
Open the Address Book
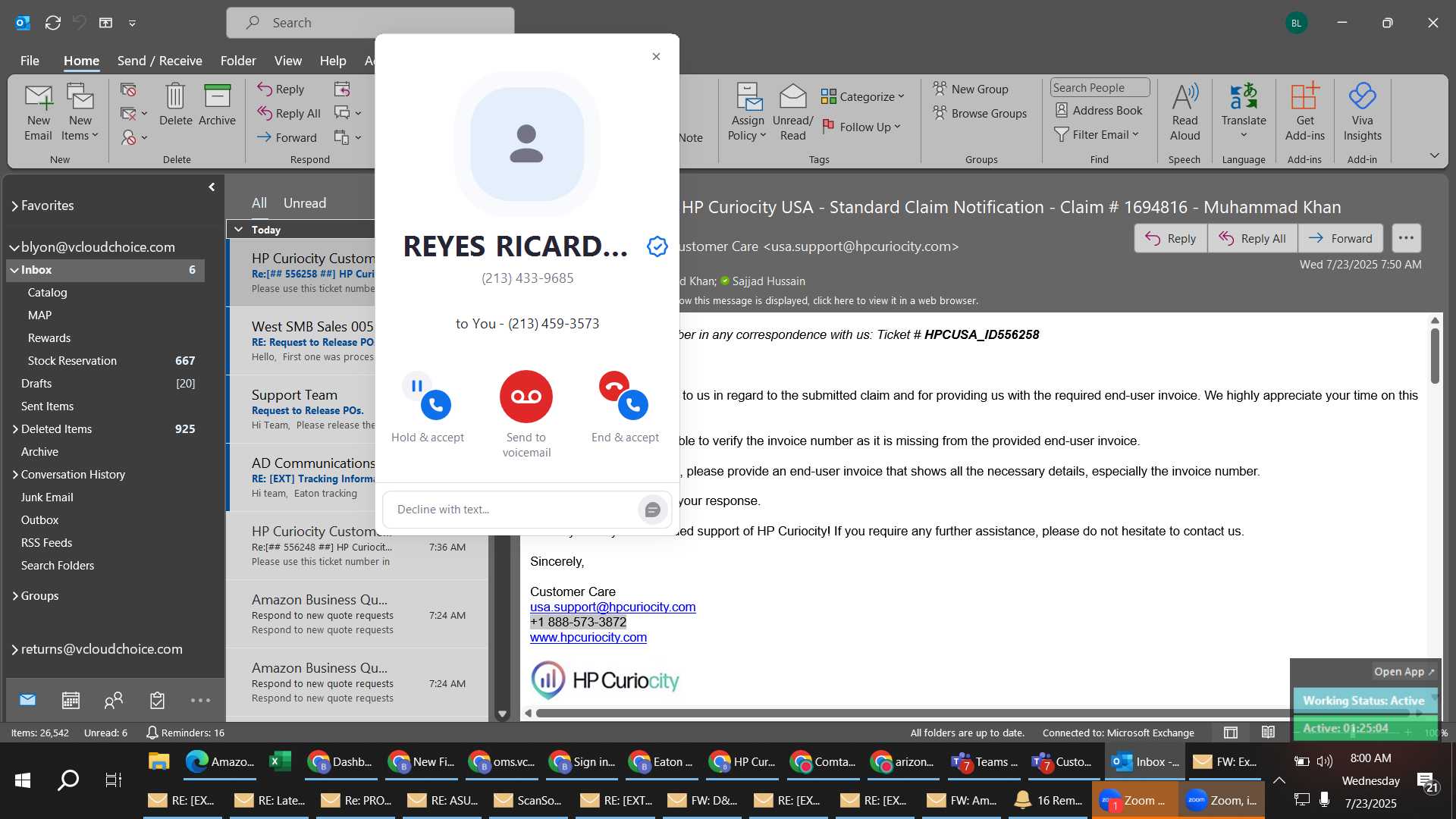point(1099,111)
